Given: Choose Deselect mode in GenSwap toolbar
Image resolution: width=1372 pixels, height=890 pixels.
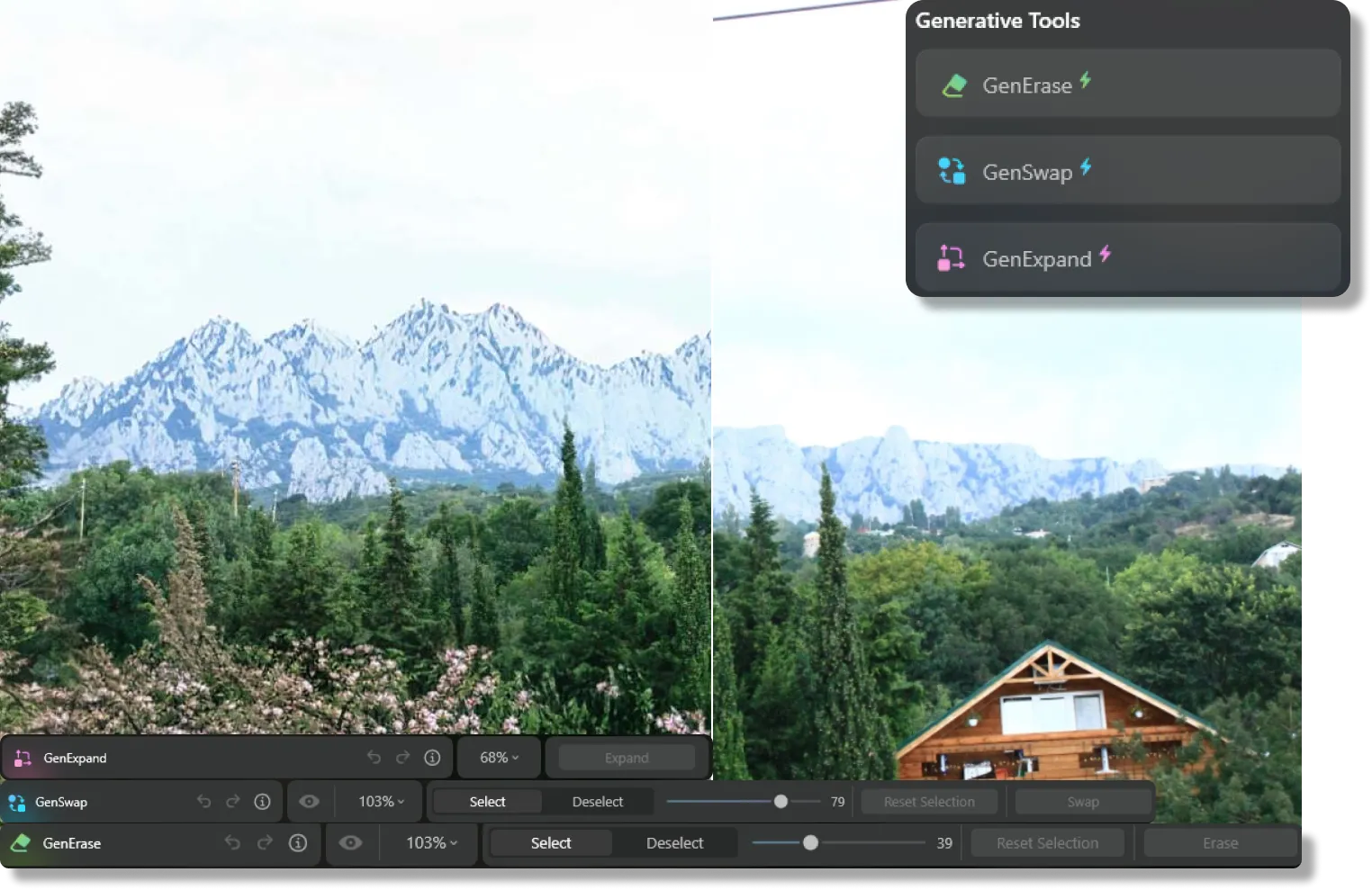Looking at the screenshot, I should click(598, 801).
